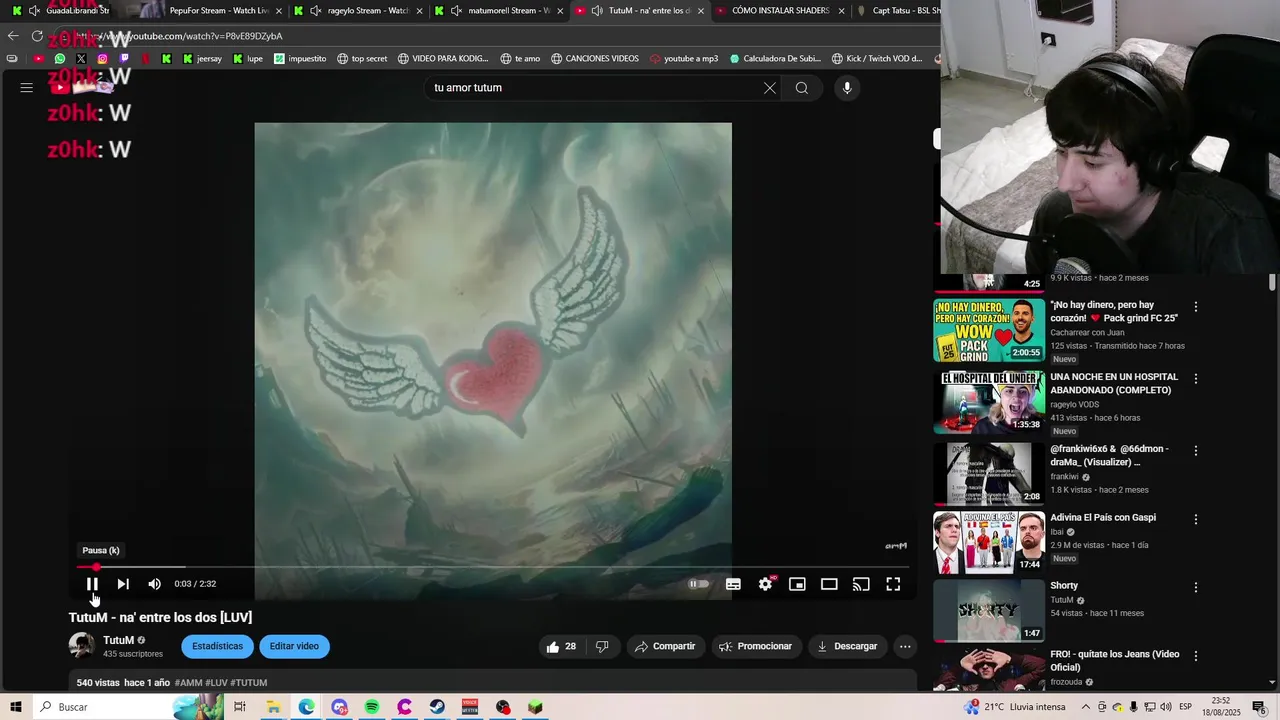Click the search magnifier button
1280x720 pixels.
pyautogui.click(x=802, y=88)
